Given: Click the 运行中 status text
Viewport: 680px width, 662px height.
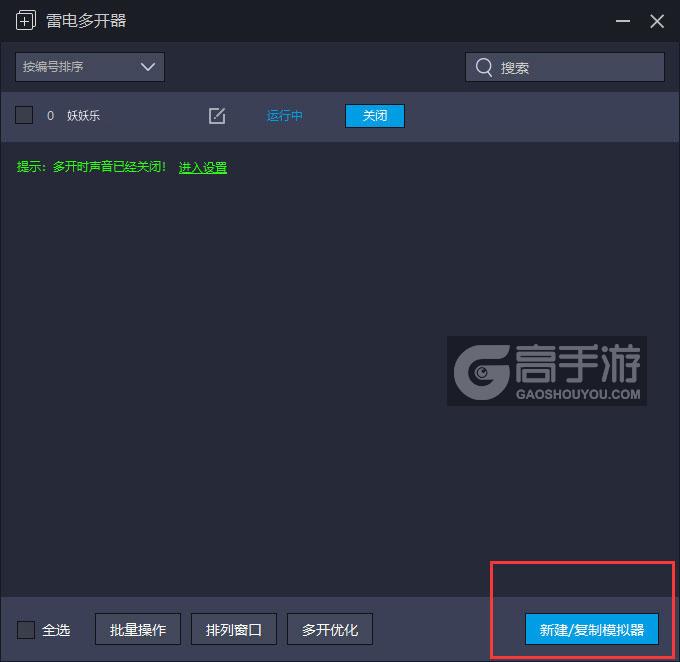Looking at the screenshot, I should [x=284, y=116].
